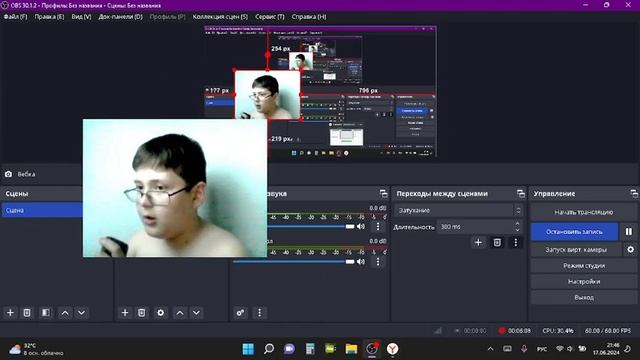The height and width of the screenshot is (360, 640).
Task: Add a new scene with plus icon
Action: [10, 313]
